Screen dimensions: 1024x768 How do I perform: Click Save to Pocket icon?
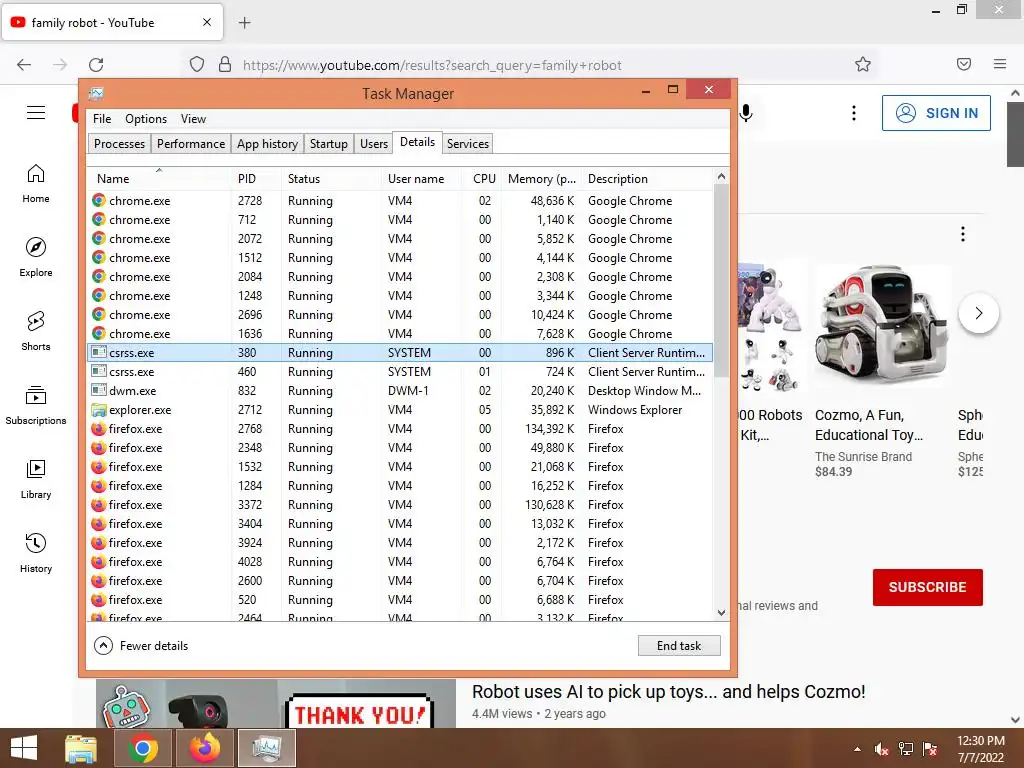click(963, 64)
